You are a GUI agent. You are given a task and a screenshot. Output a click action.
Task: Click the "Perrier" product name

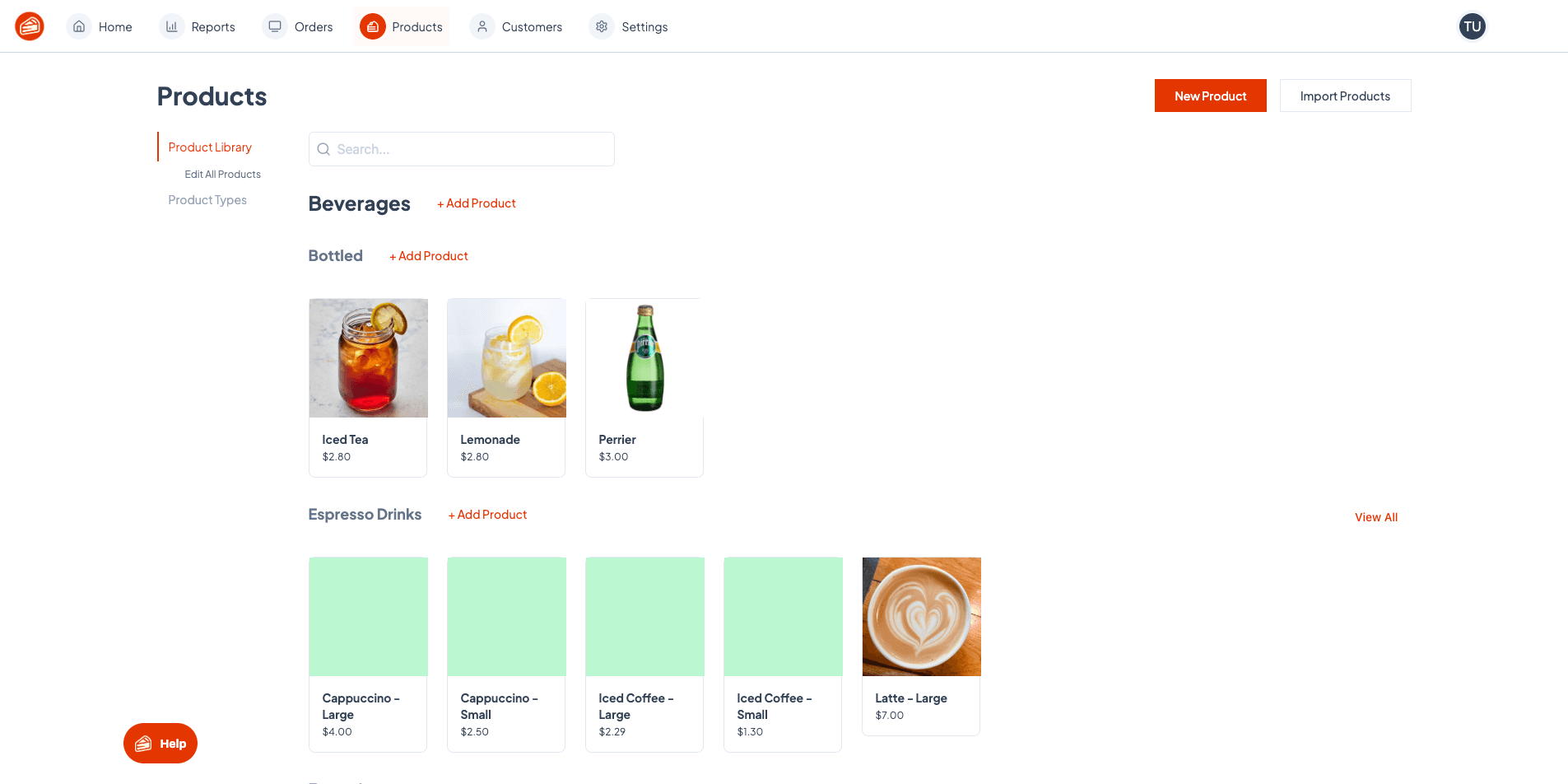[x=617, y=439]
